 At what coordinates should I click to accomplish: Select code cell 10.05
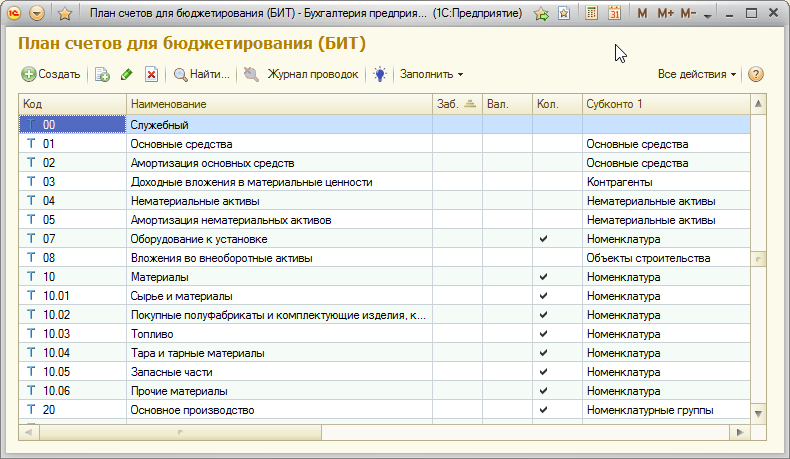point(73,372)
